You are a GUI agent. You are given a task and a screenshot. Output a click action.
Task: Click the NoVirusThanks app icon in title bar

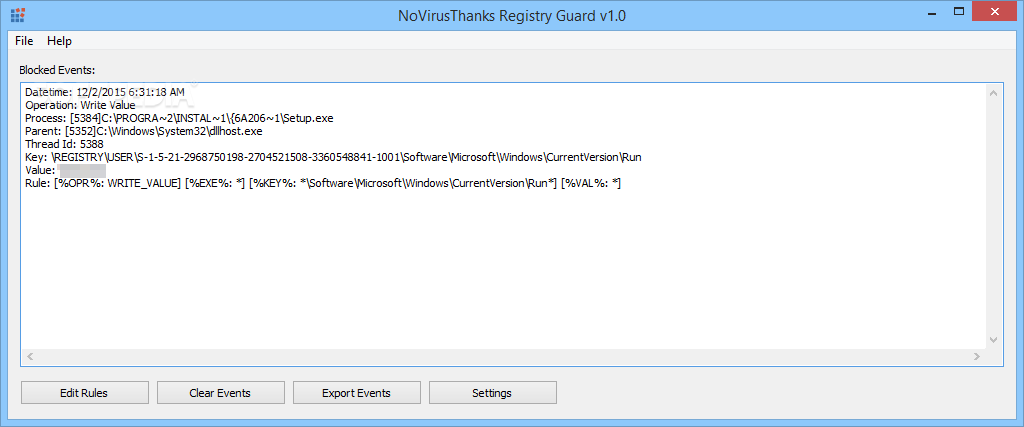coord(18,16)
